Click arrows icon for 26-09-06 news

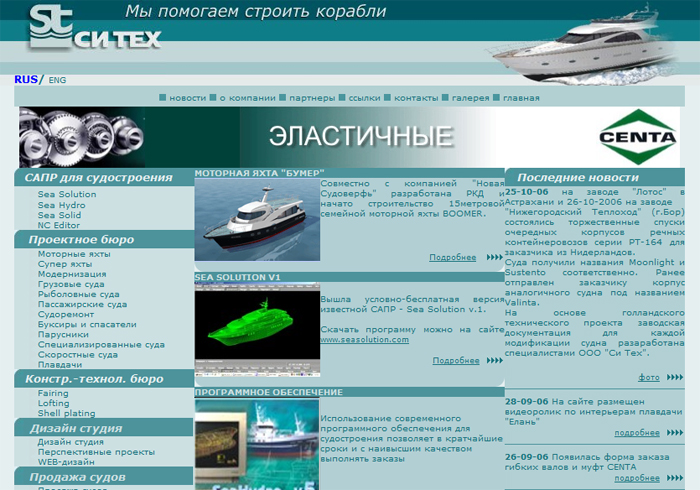pos(675,478)
